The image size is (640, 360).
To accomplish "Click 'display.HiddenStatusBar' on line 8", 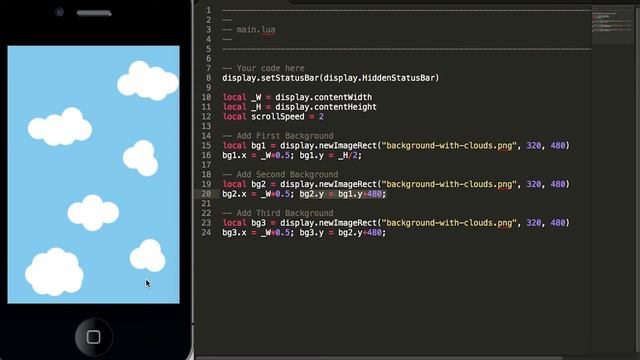I will [x=379, y=78].
